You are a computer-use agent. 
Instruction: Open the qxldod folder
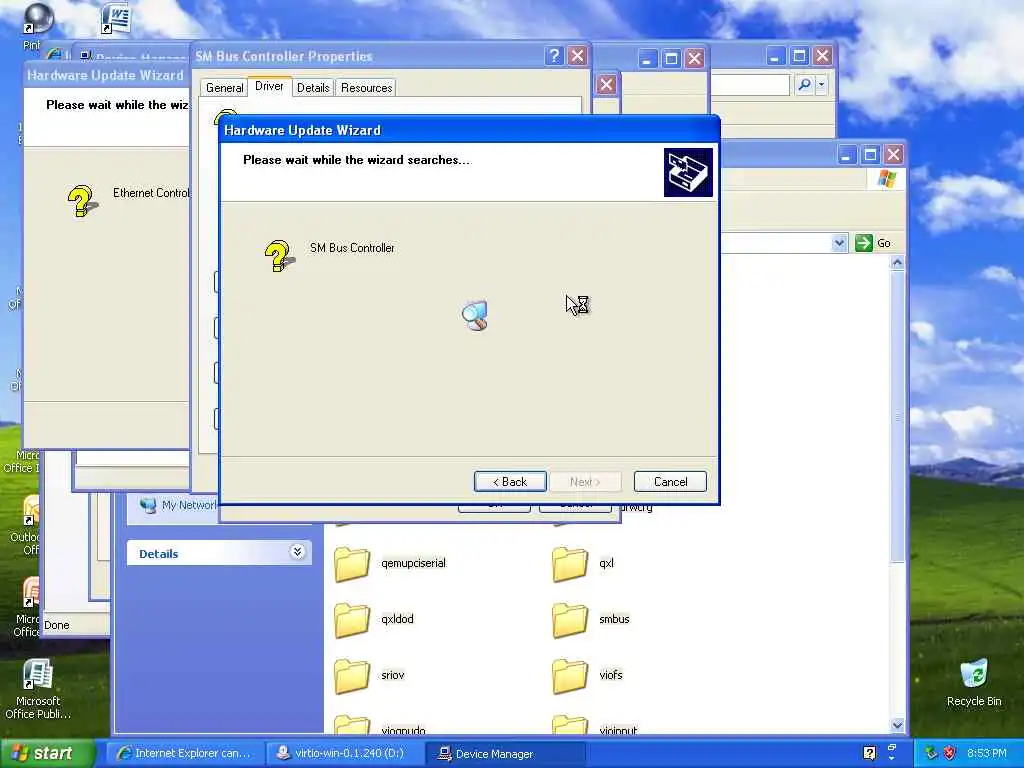(352, 620)
